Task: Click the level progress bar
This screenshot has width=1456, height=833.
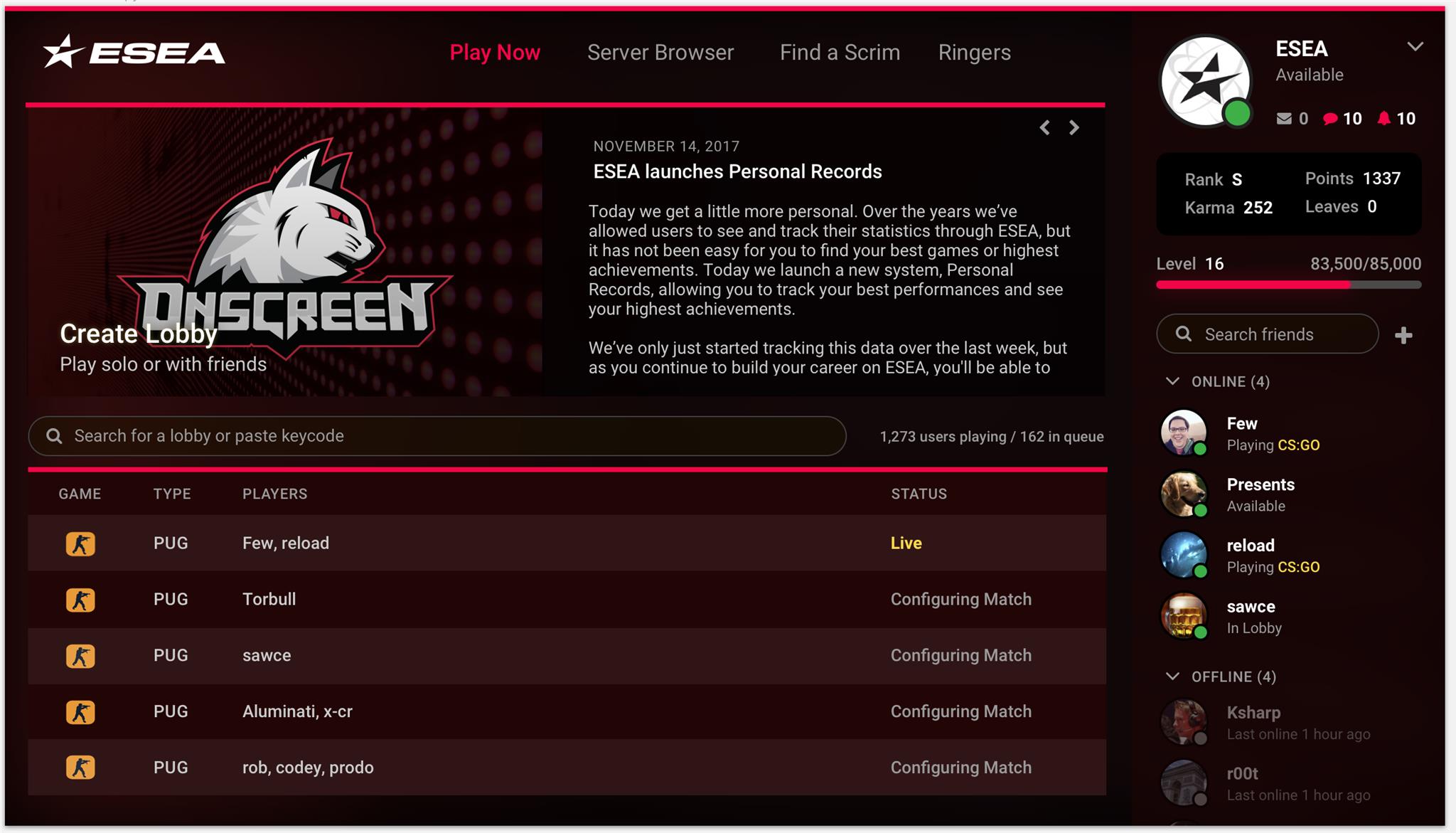Action: (1288, 285)
